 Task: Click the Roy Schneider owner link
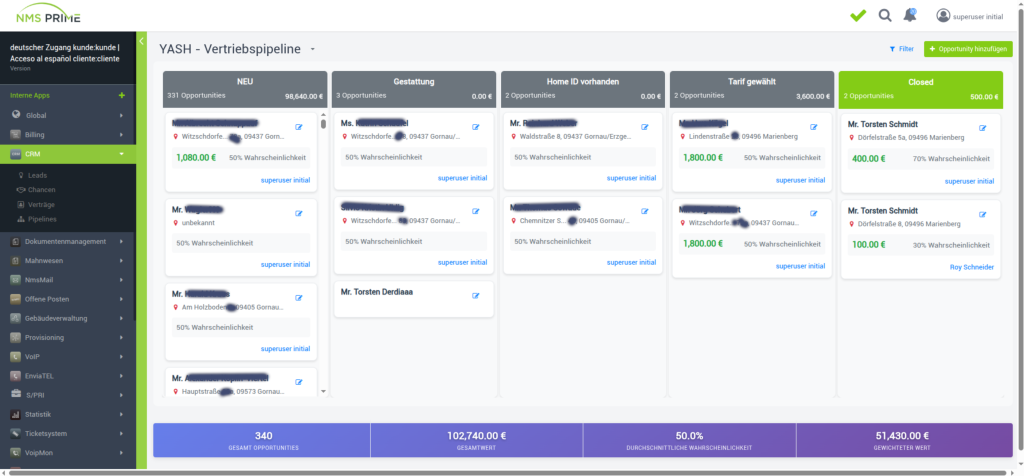(972, 267)
